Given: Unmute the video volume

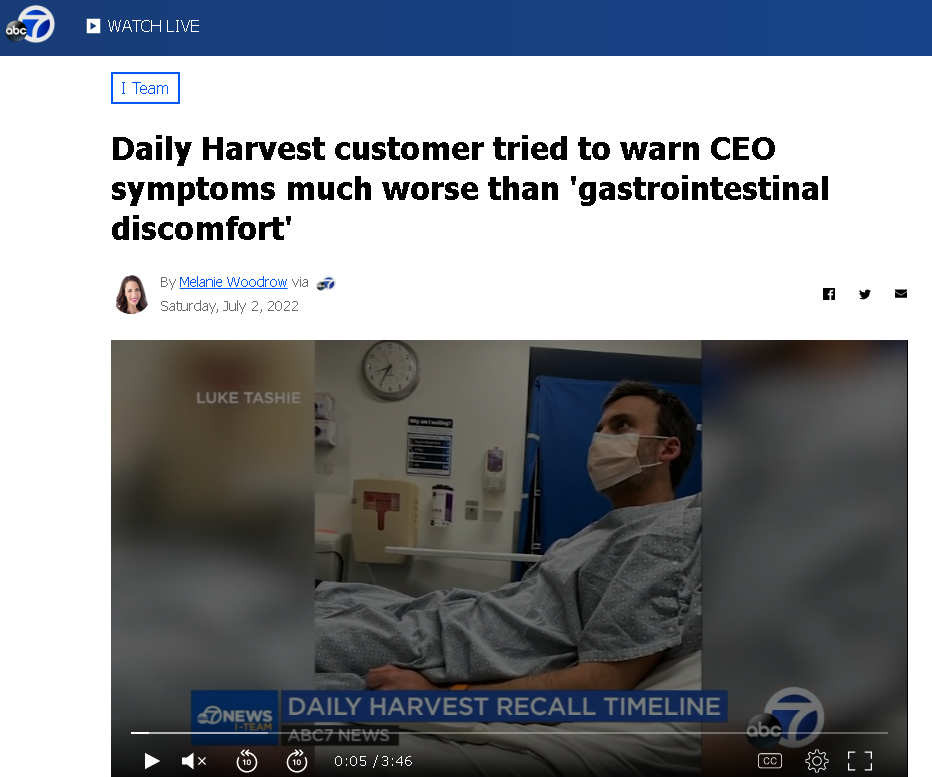Looking at the screenshot, I should [194, 761].
